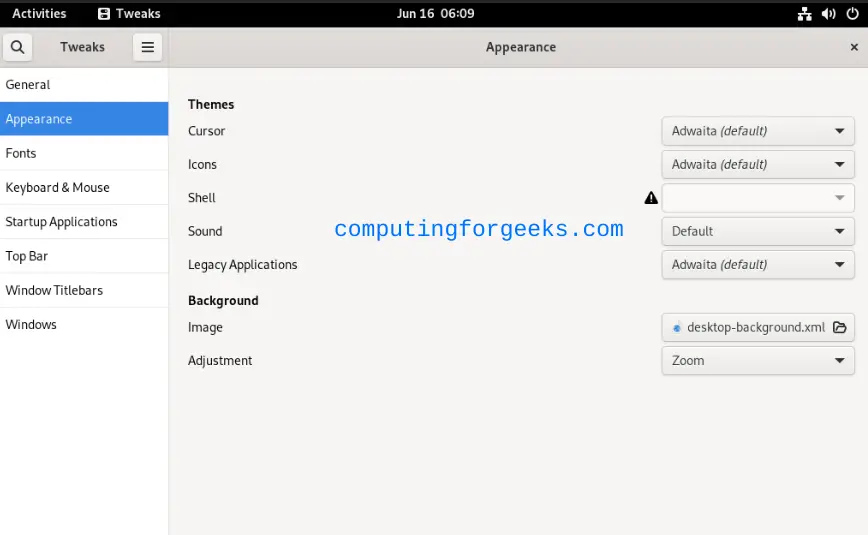Open the network status icon
Screen dimensions: 868x535
[x=804, y=14]
